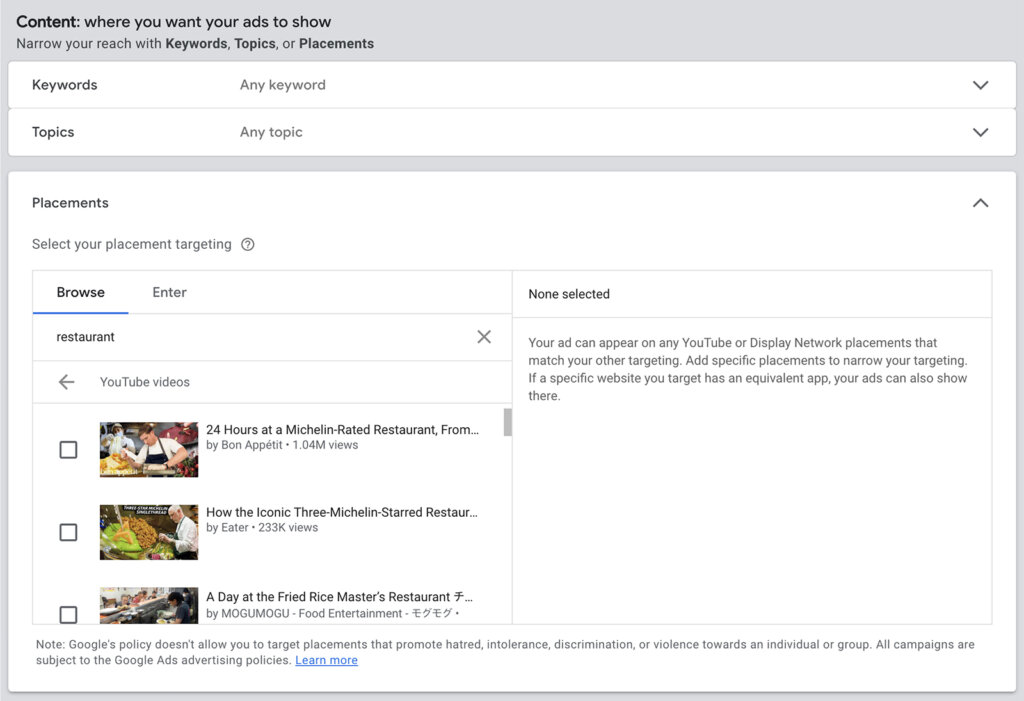Image resolution: width=1024 pixels, height=701 pixels.
Task: Switch to the Browse tab
Action: click(x=80, y=292)
